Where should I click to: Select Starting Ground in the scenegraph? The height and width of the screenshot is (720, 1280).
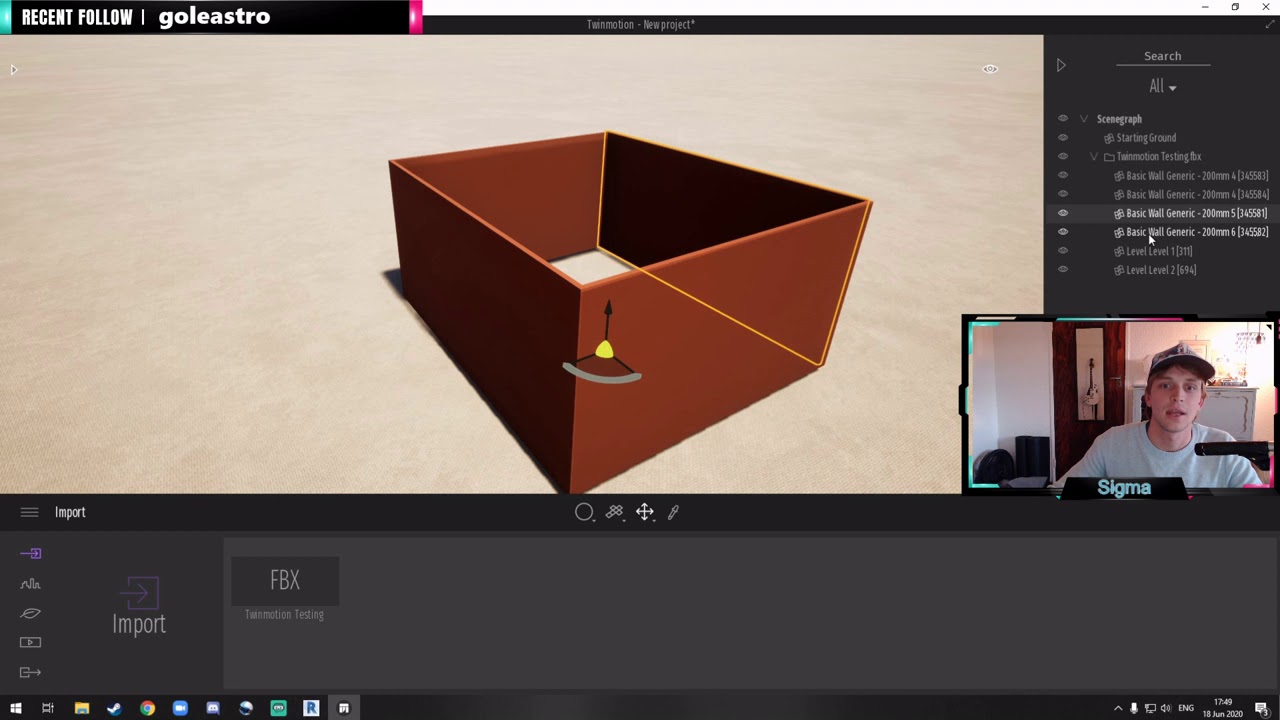coord(1146,138)
